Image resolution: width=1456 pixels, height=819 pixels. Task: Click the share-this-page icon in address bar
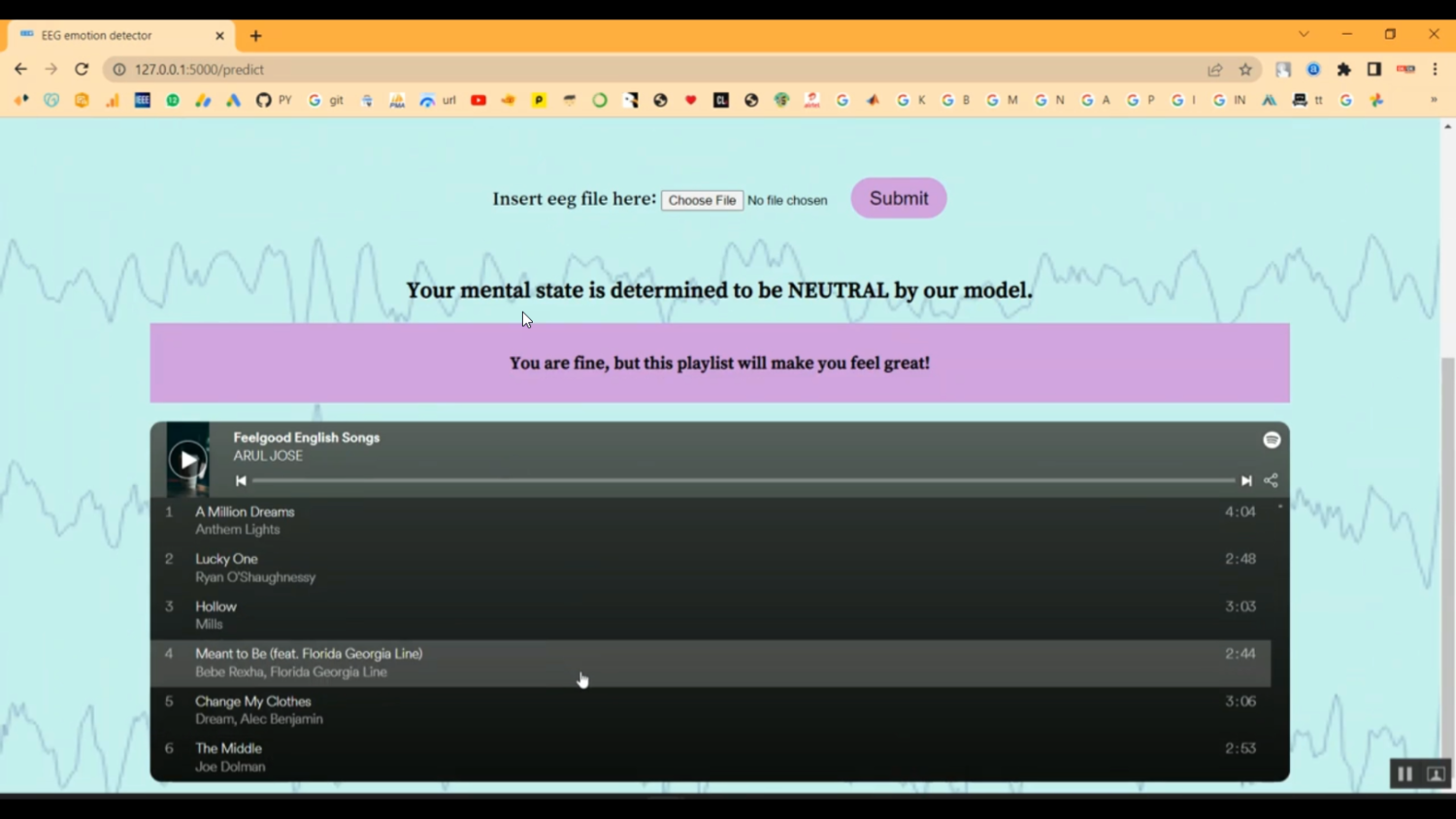(x=1214, y=69)
